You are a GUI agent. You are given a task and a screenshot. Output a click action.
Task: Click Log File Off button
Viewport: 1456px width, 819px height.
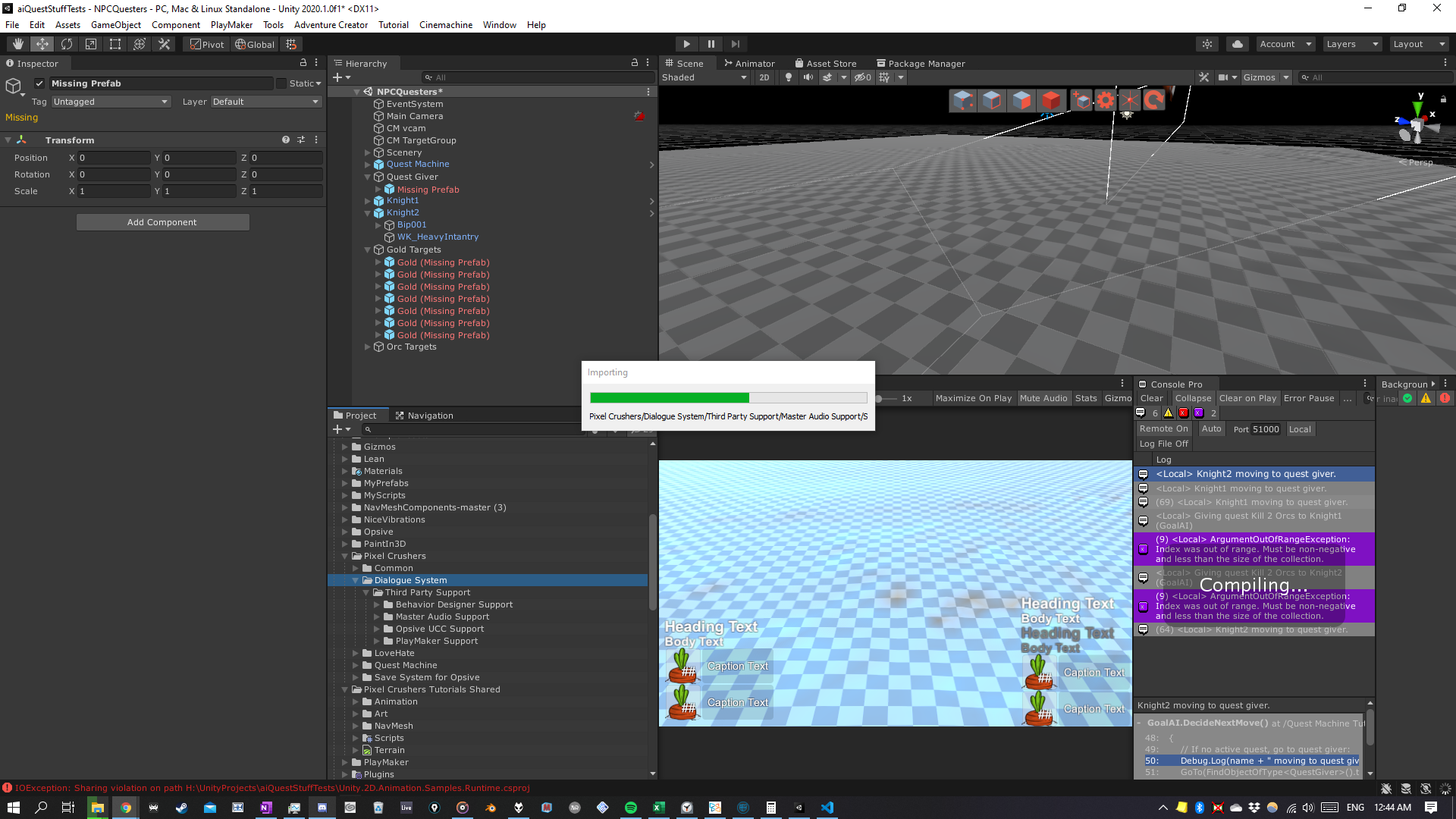pyautogui.click(x=1163, y=444)
